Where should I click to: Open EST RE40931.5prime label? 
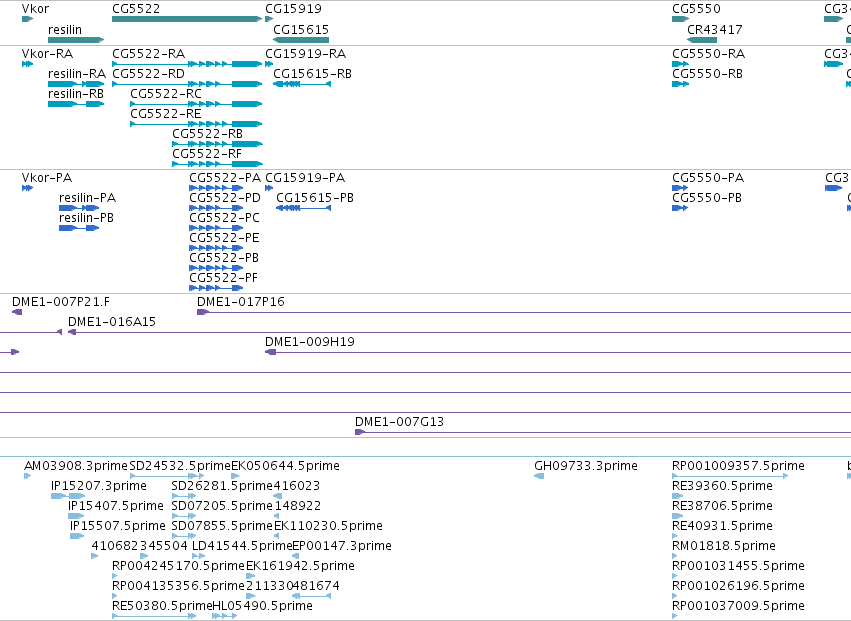tap(722, 526)
